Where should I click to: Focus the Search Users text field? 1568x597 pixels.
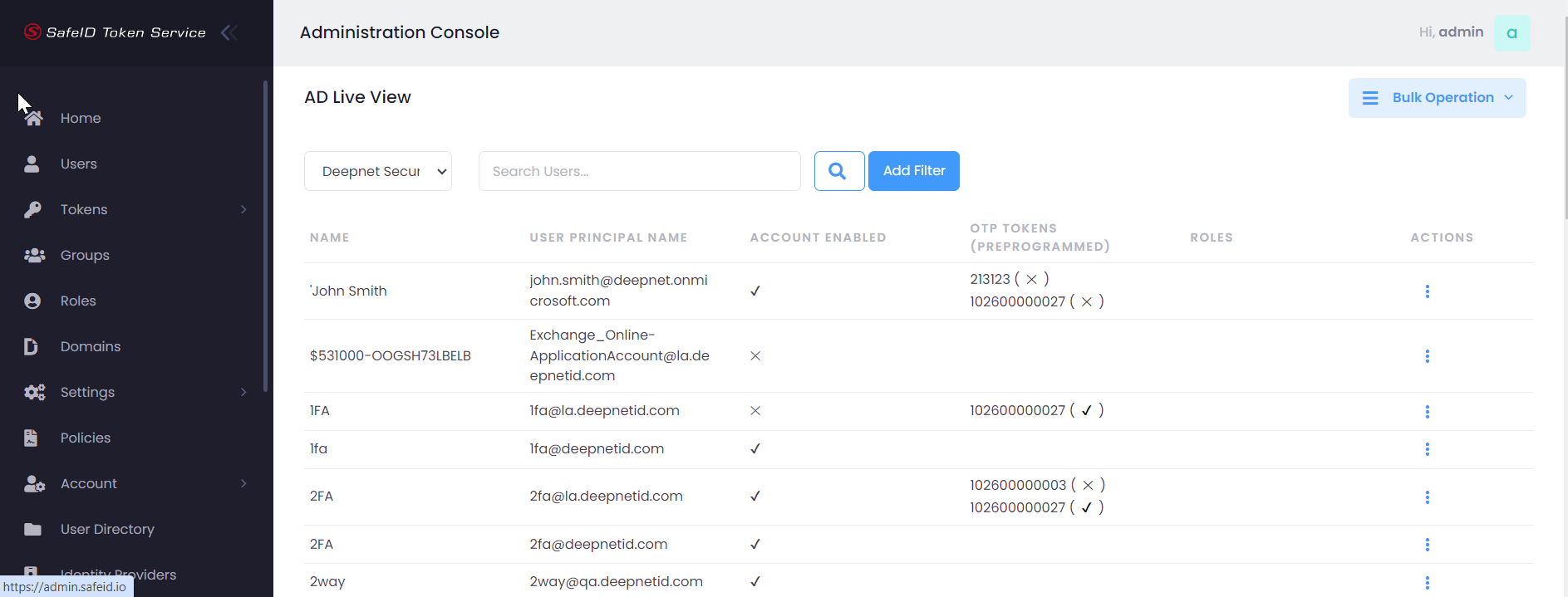639,171
